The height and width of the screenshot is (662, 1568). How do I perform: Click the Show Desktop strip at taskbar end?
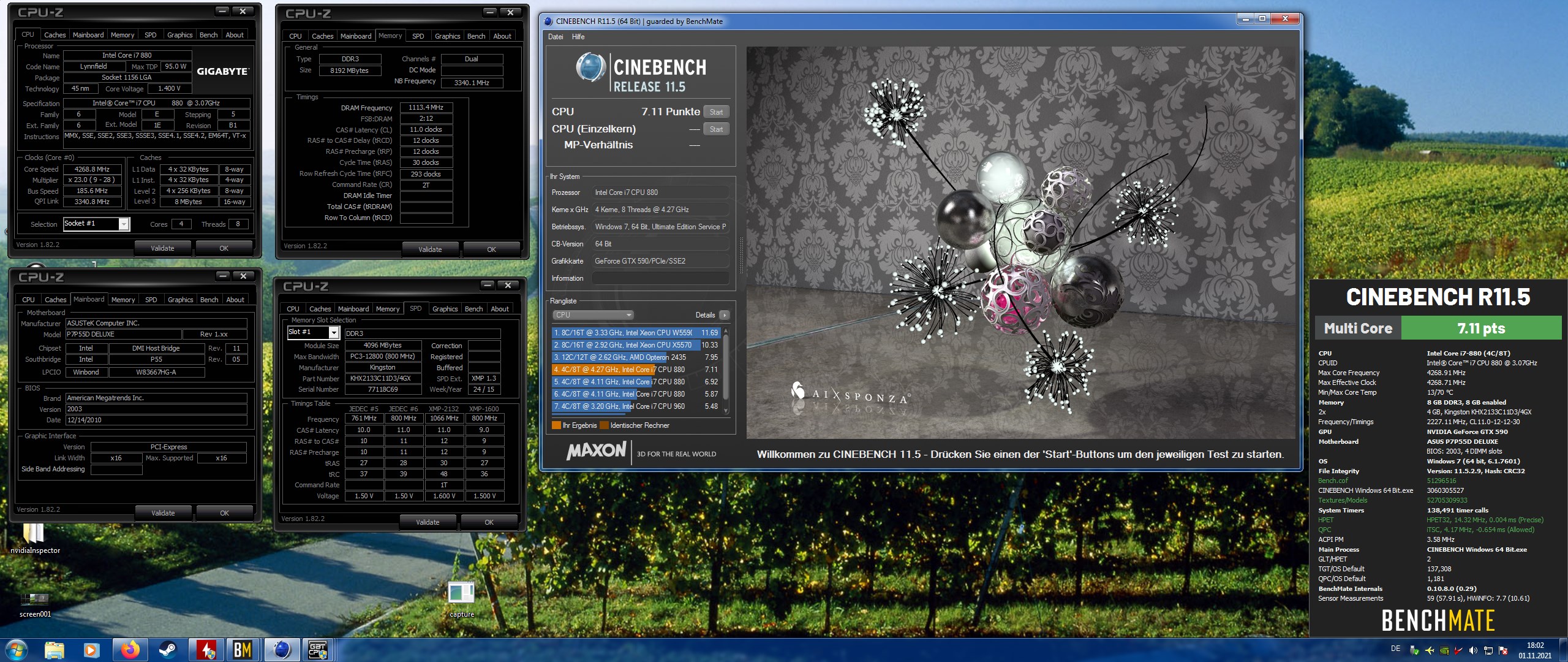tap(1563, 650)
